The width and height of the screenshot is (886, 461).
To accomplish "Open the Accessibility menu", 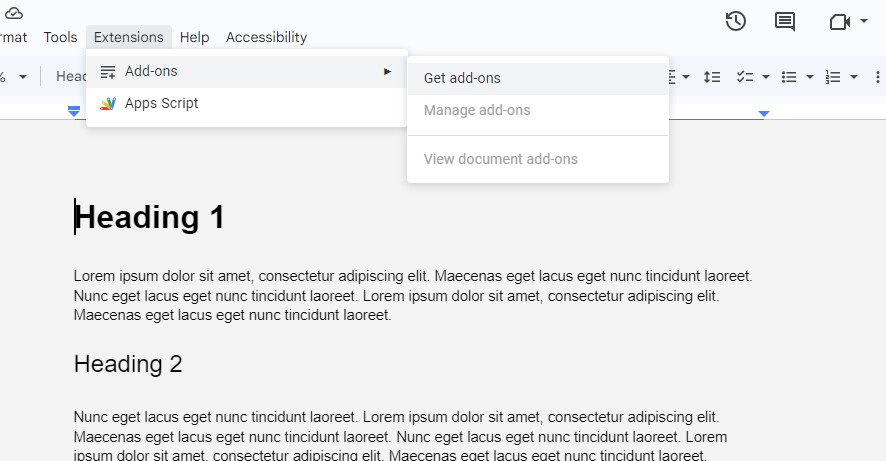I will click(267, 37).
